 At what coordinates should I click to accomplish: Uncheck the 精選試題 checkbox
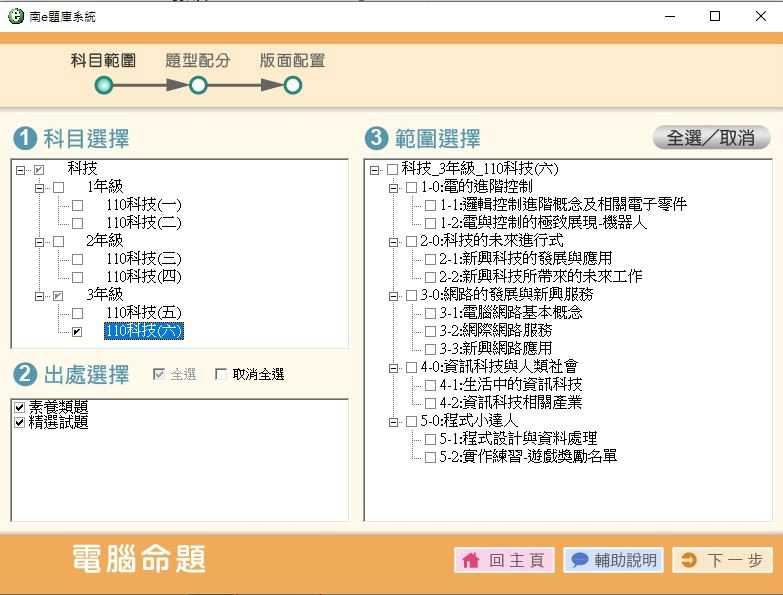tap(19, 423)
